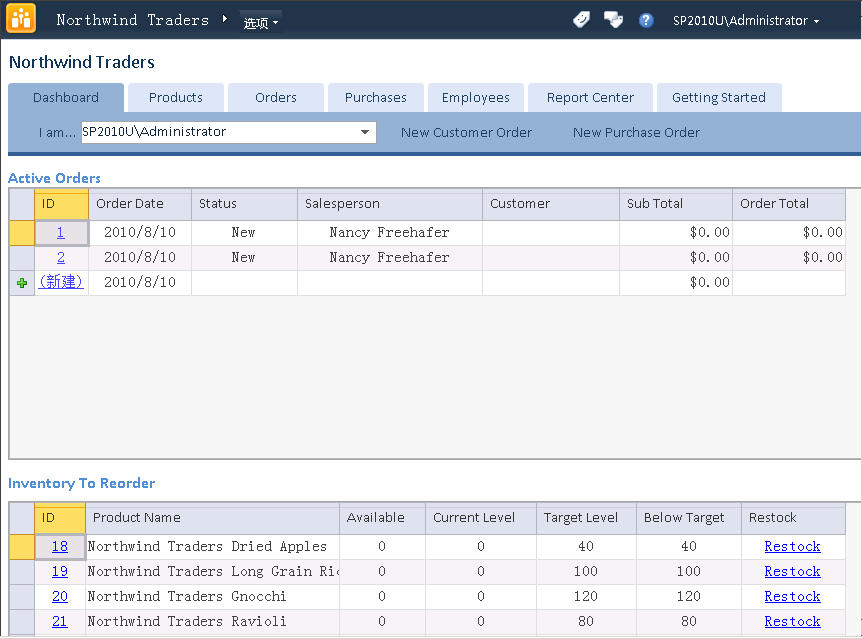Screen dimensions: 862x639
Task: Click the Order Date cell in the new order row
Action: (x=140, y=283)
